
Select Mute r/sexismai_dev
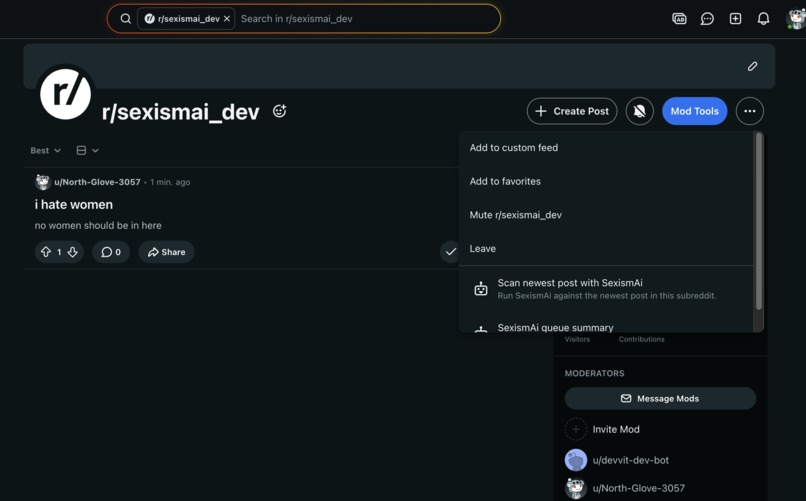[x=606, y=215]
